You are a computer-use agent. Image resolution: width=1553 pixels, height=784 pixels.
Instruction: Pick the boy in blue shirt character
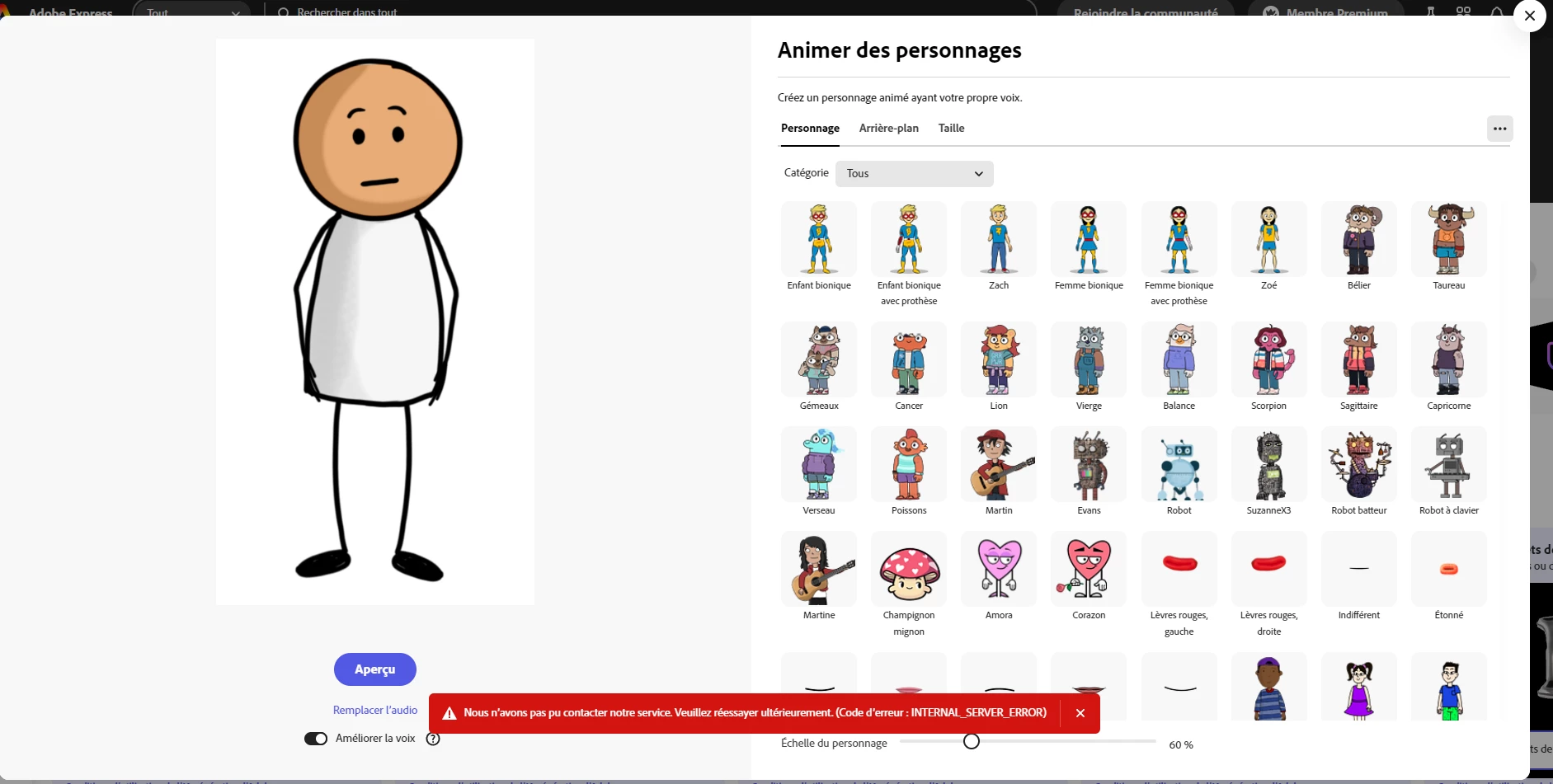pyautogui.click(x=1449, y=687)
